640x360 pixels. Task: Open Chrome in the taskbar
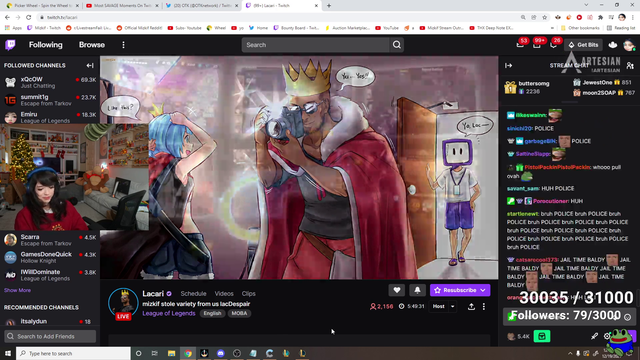pos(188,353)
